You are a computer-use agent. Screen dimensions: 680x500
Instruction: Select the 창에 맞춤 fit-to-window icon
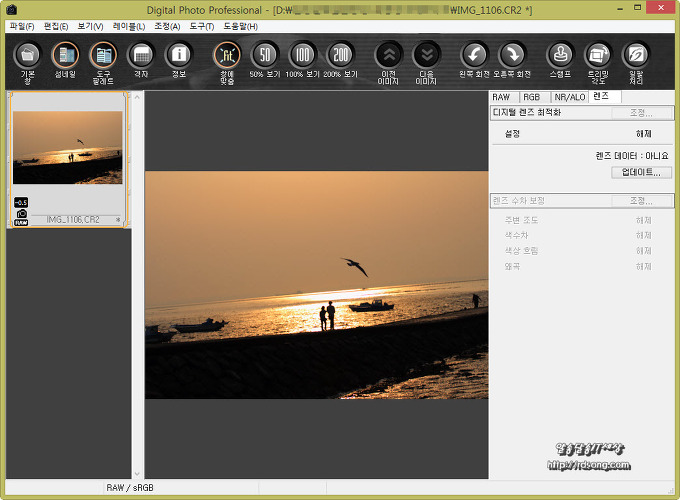pos(227,56)
